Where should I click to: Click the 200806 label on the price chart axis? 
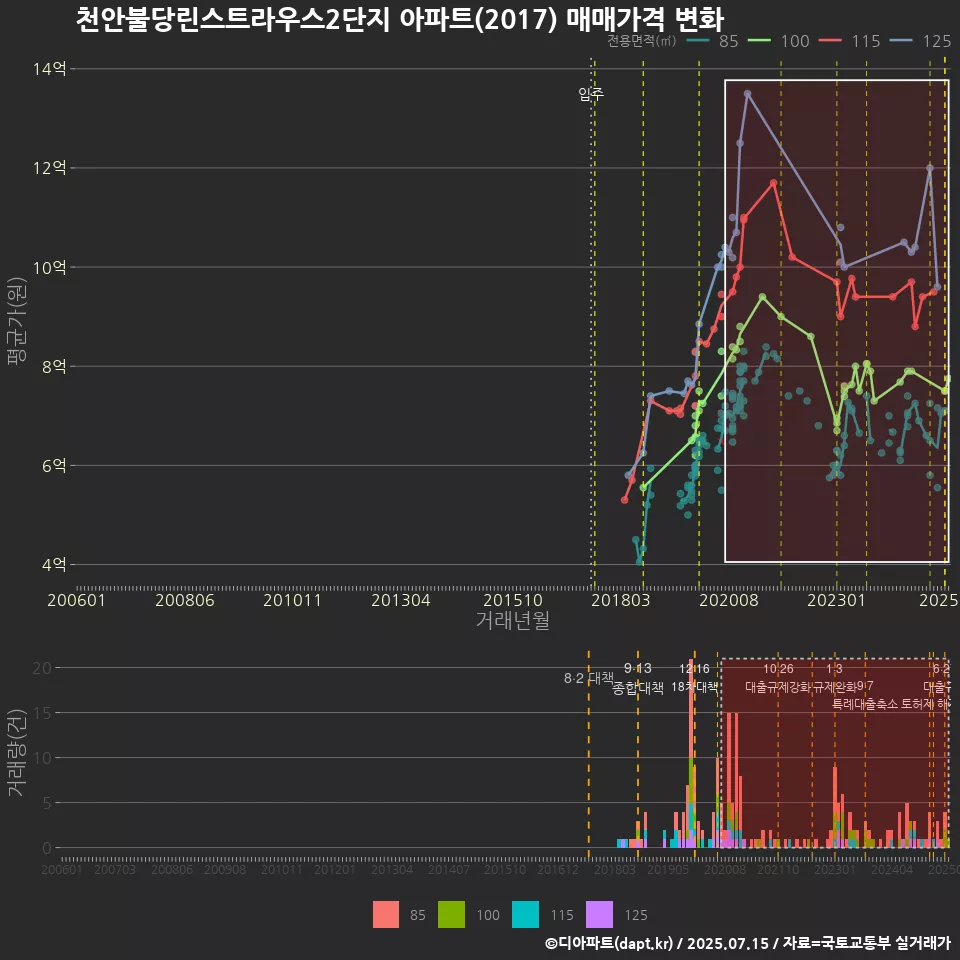[x=185, y=600]
